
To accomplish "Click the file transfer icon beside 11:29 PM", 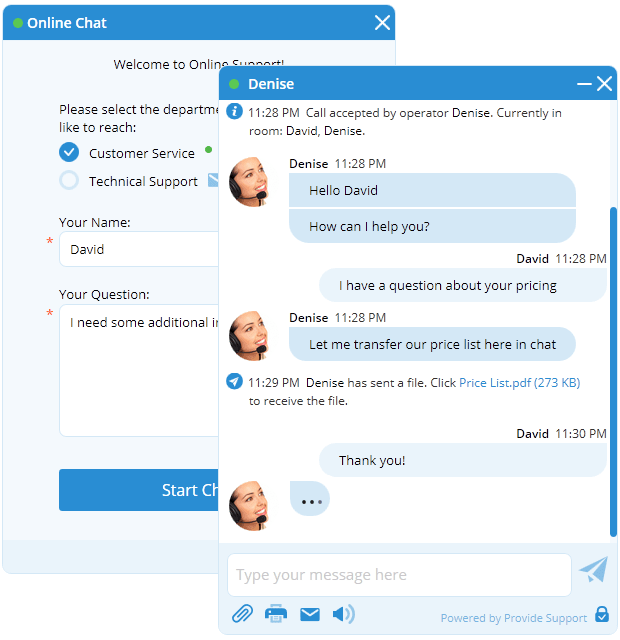I will point(234,381).
